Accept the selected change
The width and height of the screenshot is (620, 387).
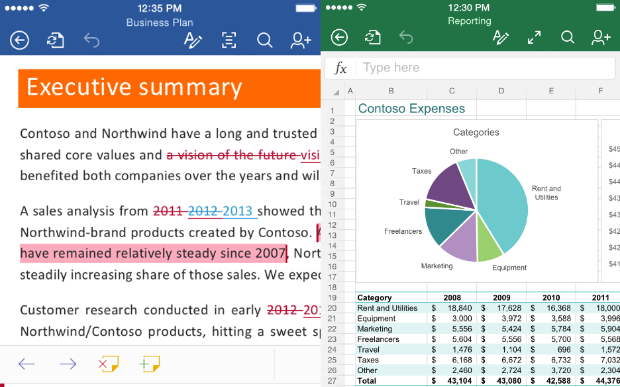coord(149,364)
